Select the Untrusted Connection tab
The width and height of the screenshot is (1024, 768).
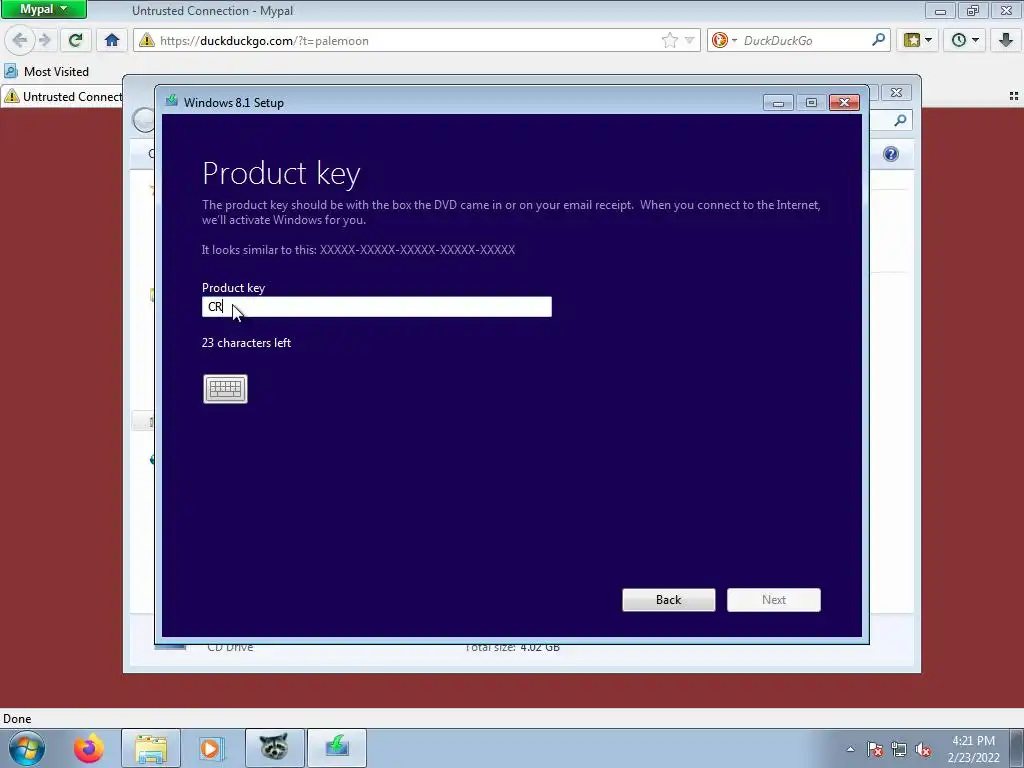click(x=63, y=97)
